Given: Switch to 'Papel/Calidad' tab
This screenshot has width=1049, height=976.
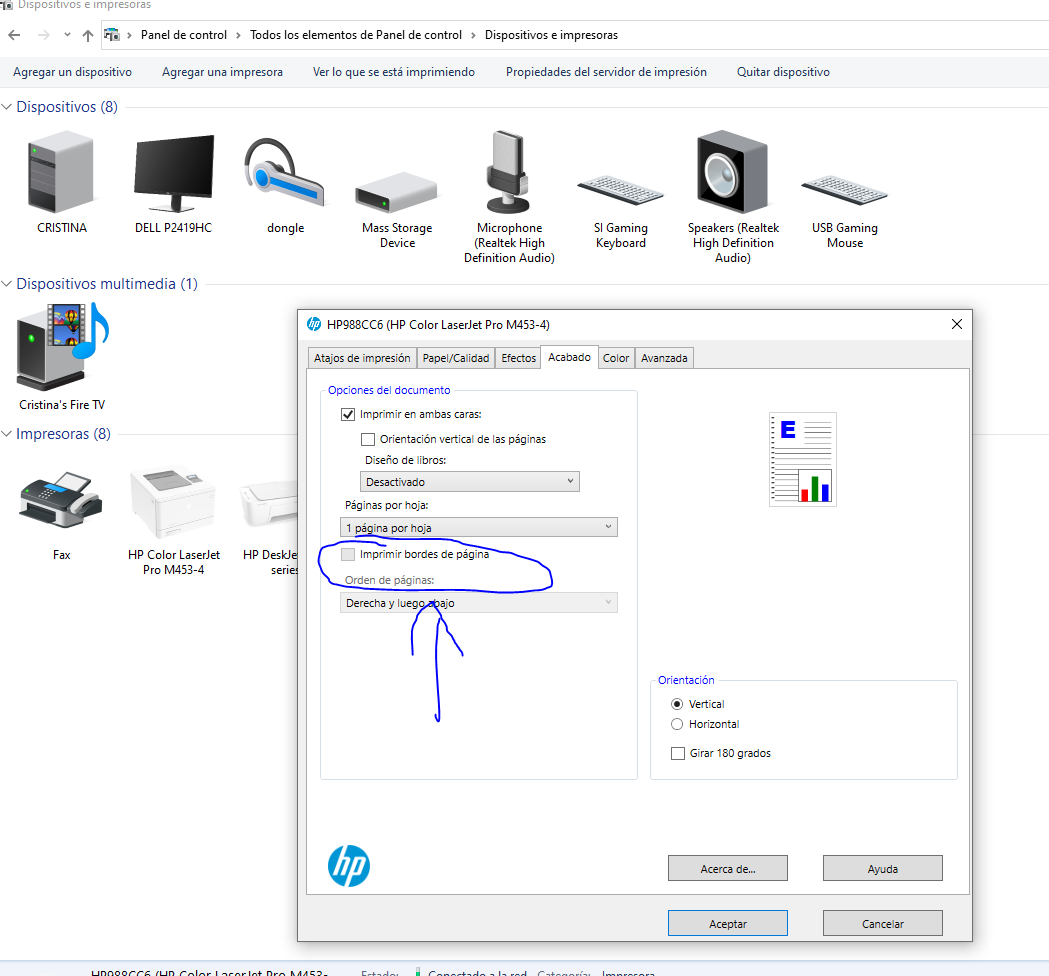Looking at the screenshot, I should point(456,358).
